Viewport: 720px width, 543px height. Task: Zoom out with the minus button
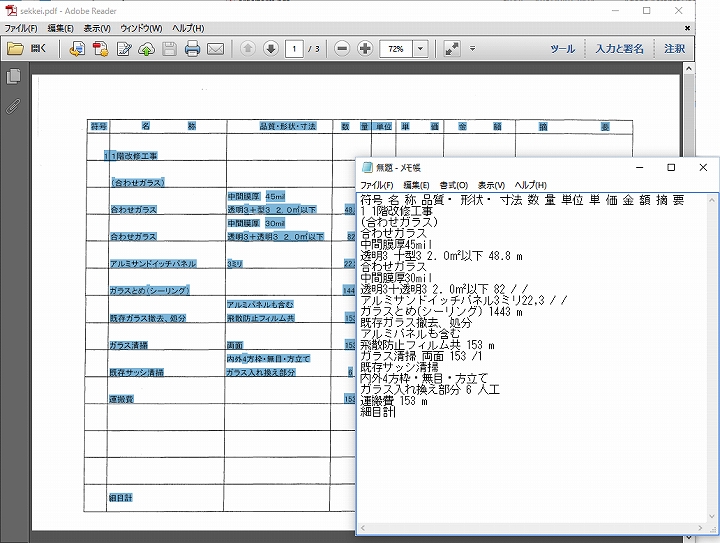[x=342, y=48]
